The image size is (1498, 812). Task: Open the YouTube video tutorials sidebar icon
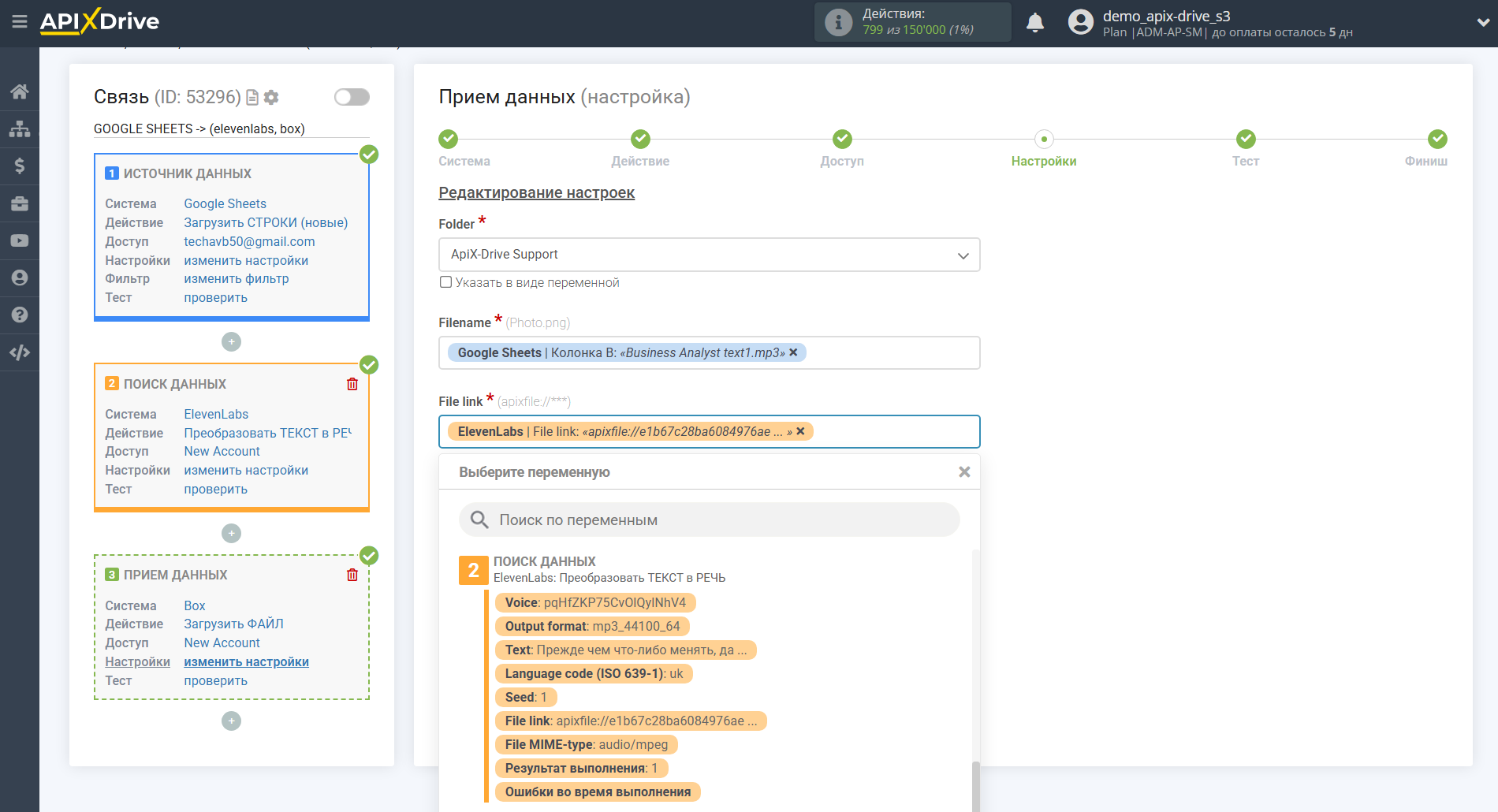[x=20, y=240]
